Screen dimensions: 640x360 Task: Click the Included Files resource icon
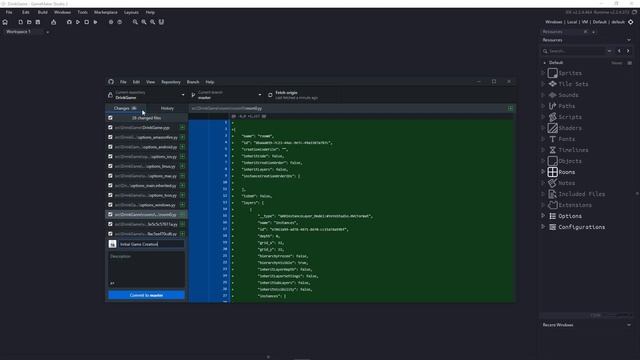pos(552,194)
